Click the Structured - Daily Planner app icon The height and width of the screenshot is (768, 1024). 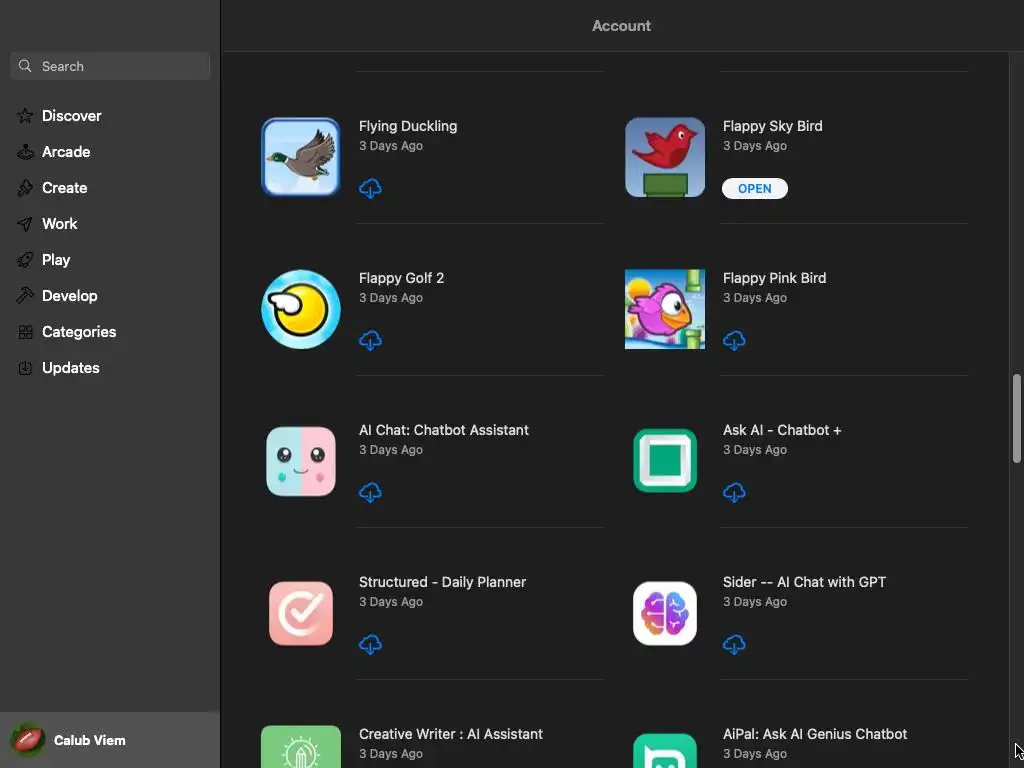tap(300, 613)
